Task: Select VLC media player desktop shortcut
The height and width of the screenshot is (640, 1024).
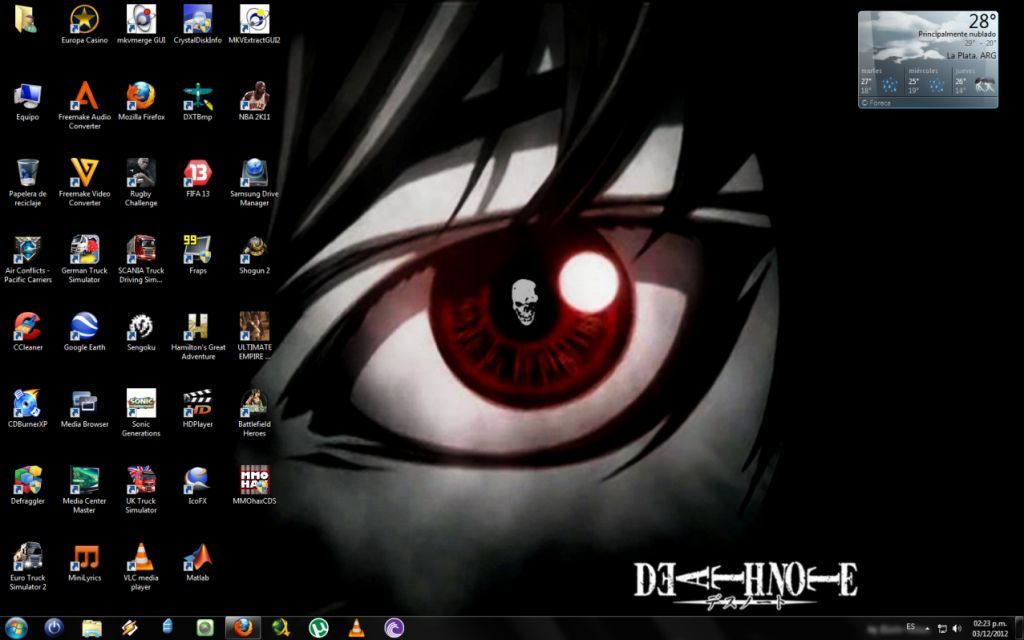Action: click(x=141, y=567)
